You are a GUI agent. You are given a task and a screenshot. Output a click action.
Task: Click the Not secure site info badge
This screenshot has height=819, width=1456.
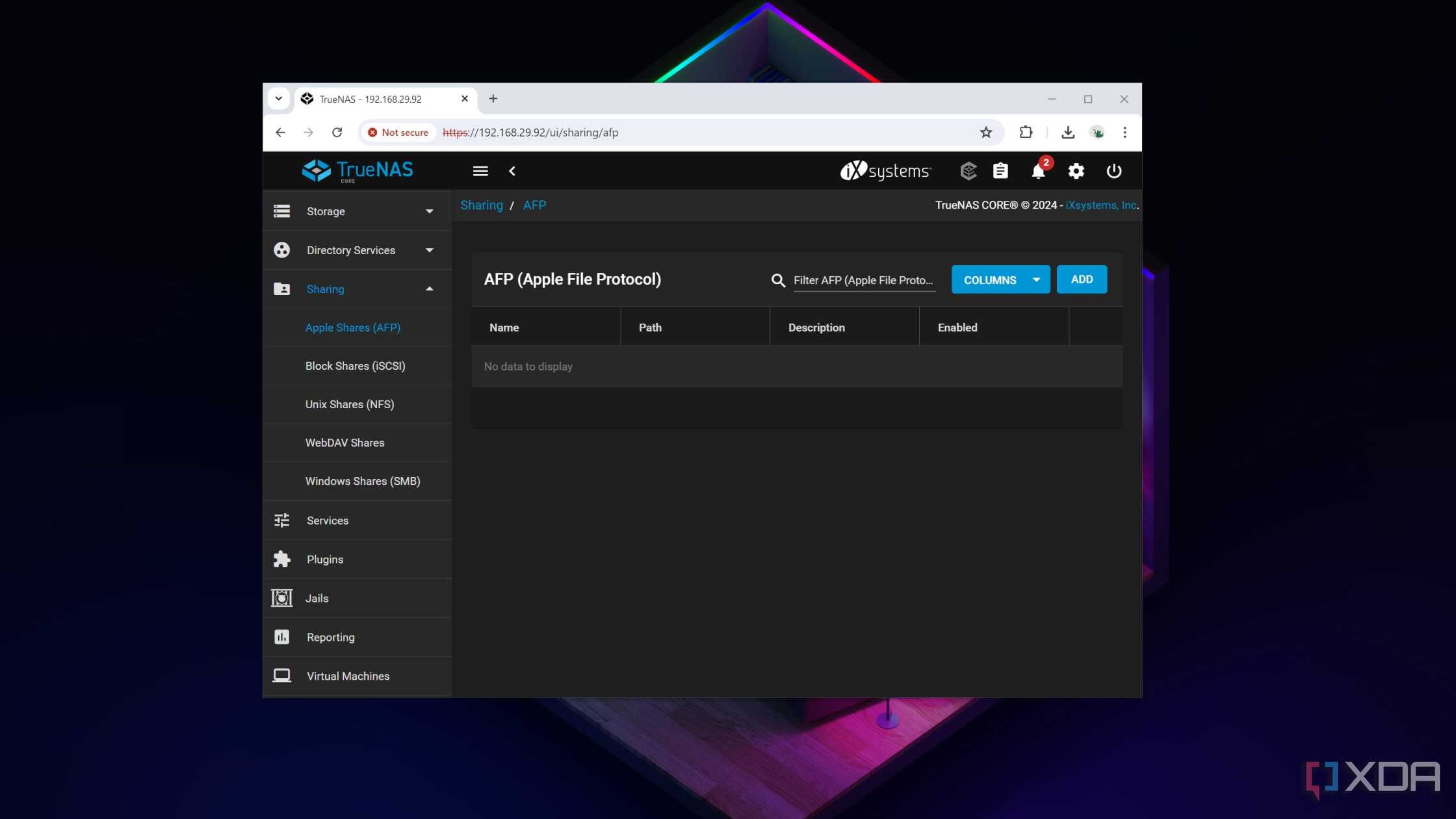(398, 133)
